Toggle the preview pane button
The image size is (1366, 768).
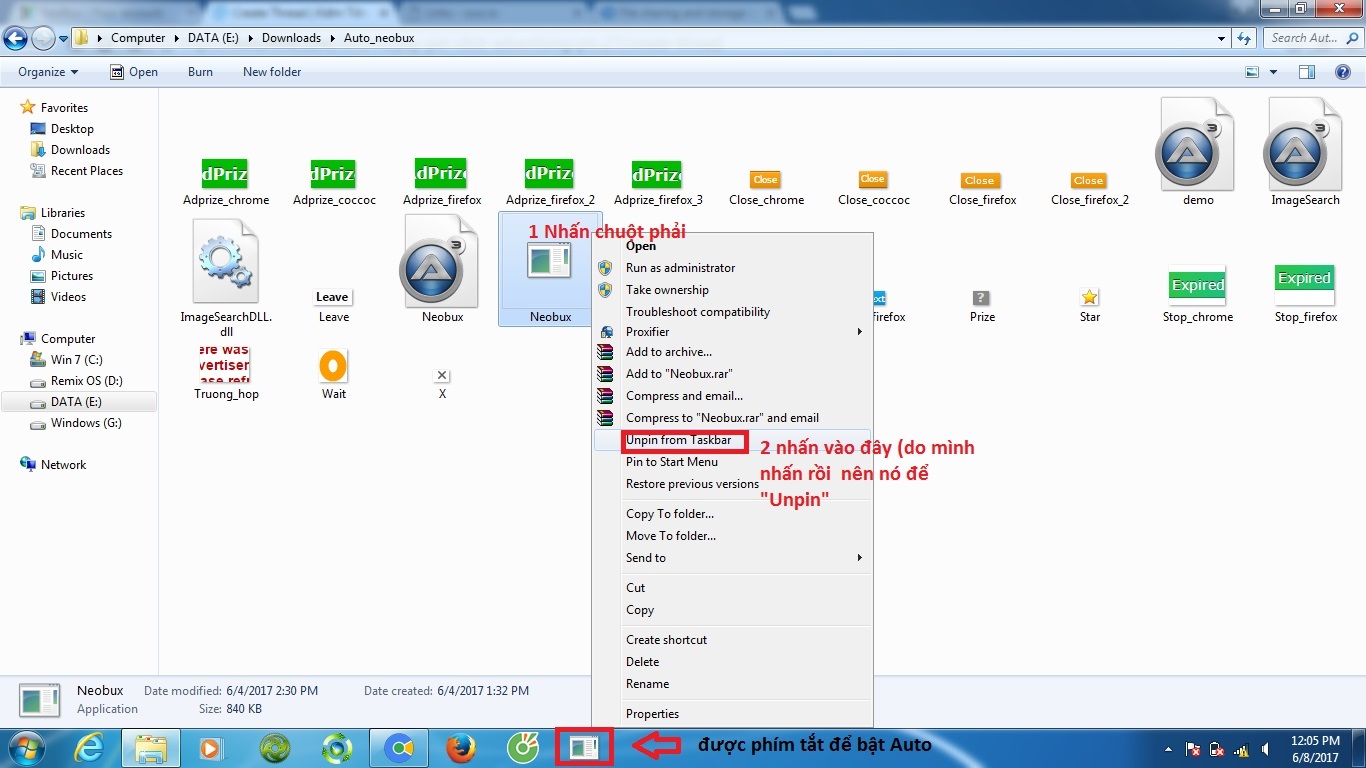pyautogui.click(x=1306, y=72)
